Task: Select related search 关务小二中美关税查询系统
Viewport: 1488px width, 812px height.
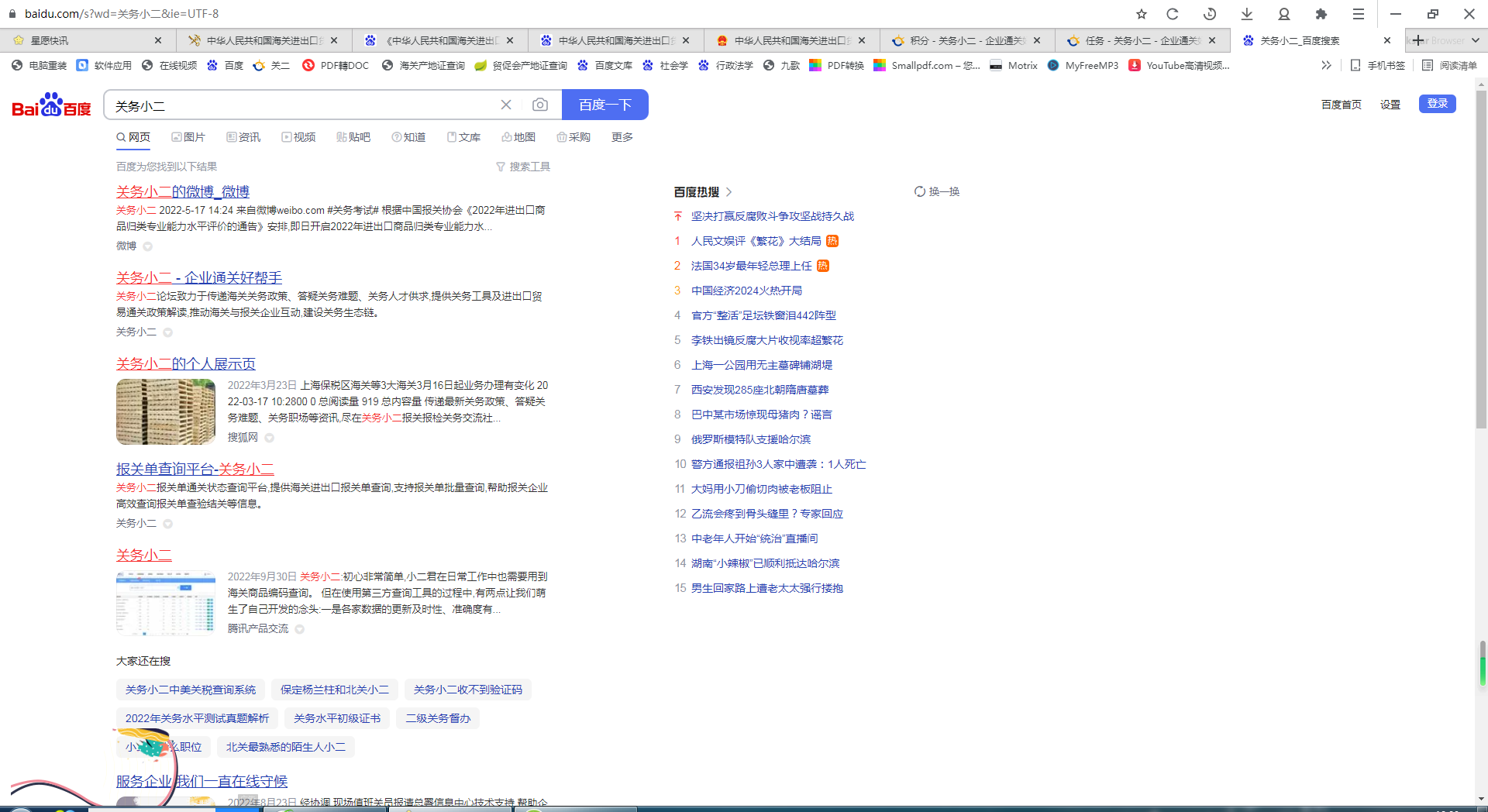Action: [191, 690]
